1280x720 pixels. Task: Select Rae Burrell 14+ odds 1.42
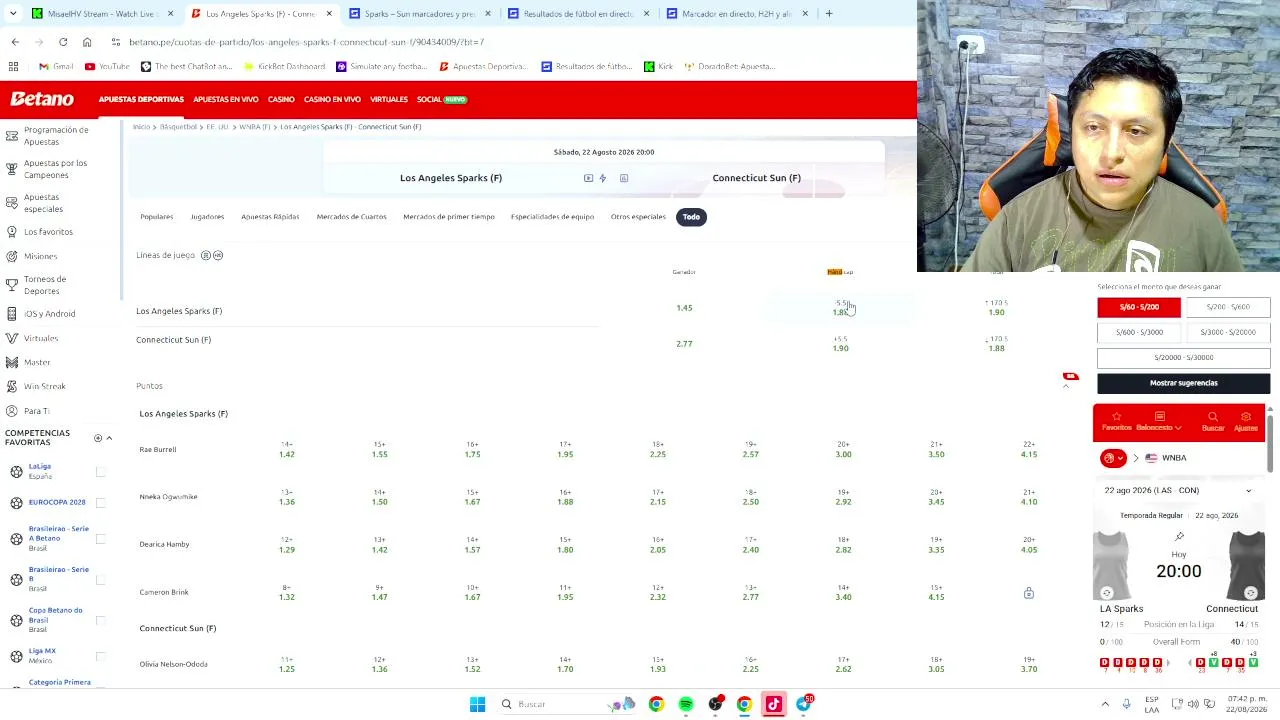point(287,450)
